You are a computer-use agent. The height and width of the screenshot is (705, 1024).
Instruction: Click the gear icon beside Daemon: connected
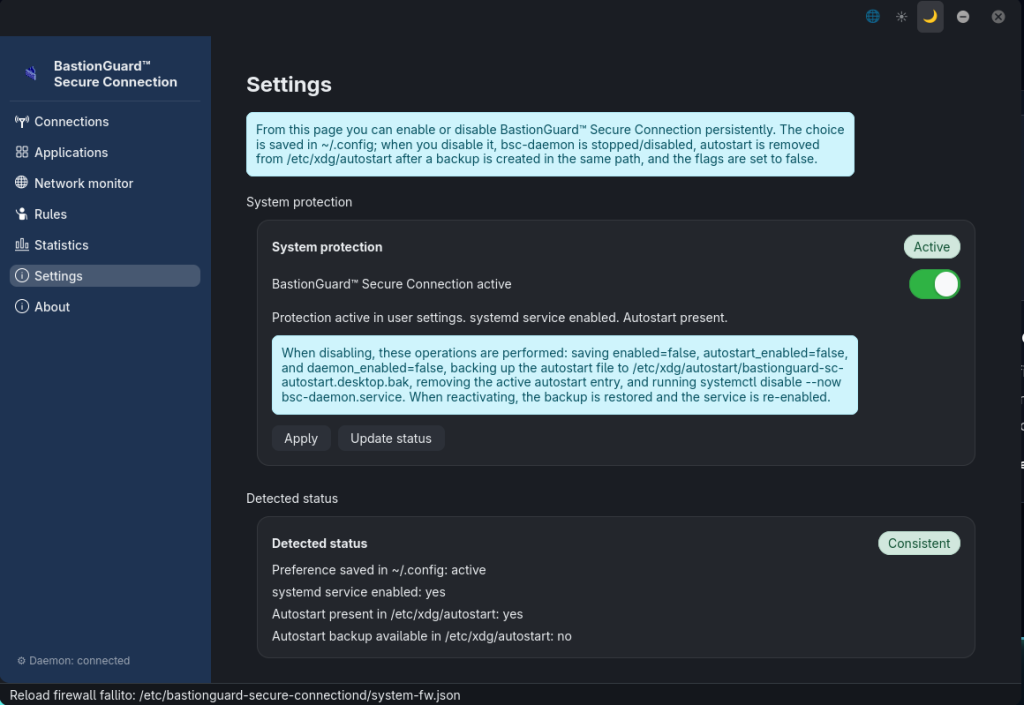click(x=21, y=661)
